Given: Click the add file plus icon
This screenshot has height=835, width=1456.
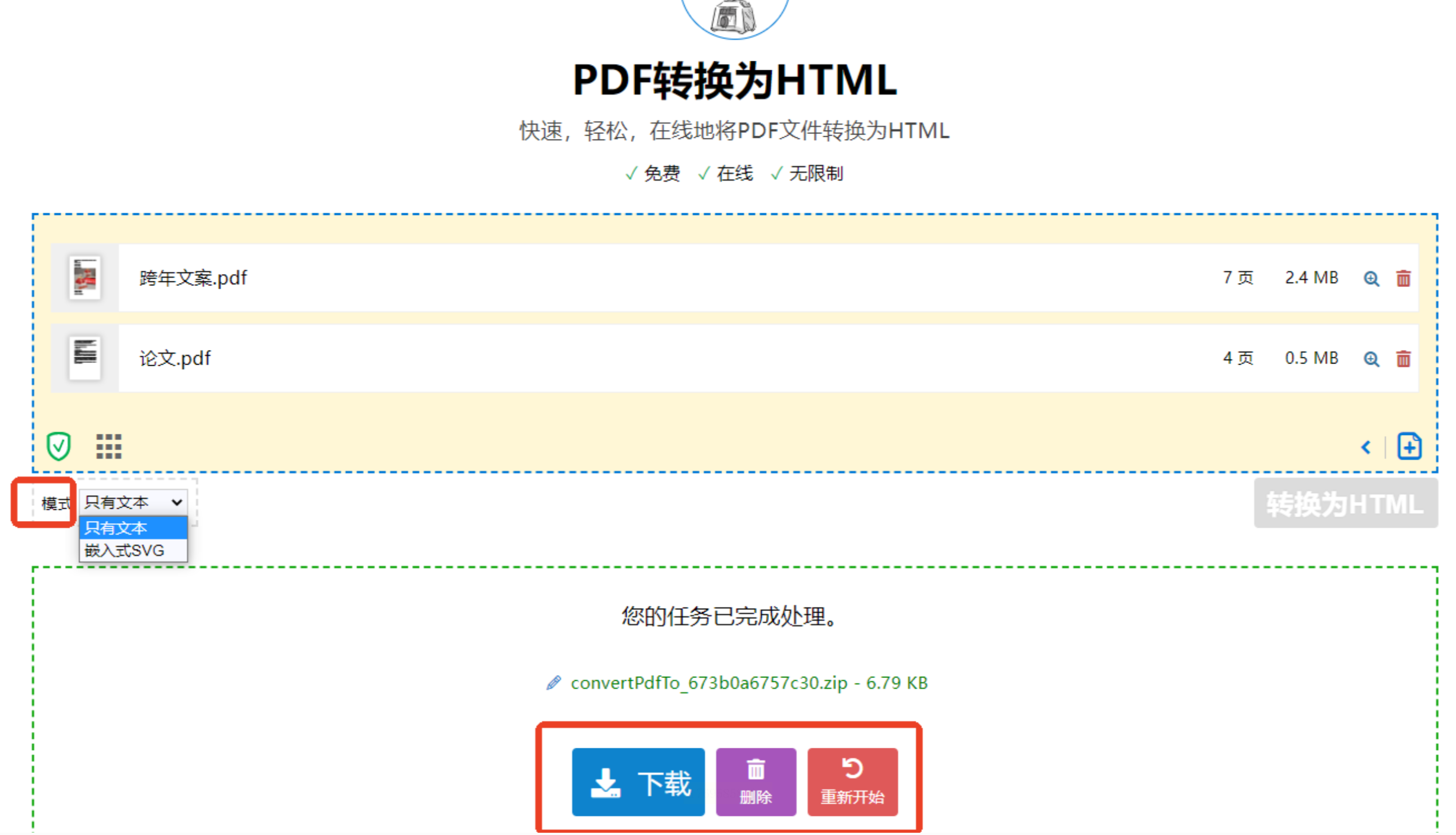Looking at the screenshot, I should point(1409,447).
